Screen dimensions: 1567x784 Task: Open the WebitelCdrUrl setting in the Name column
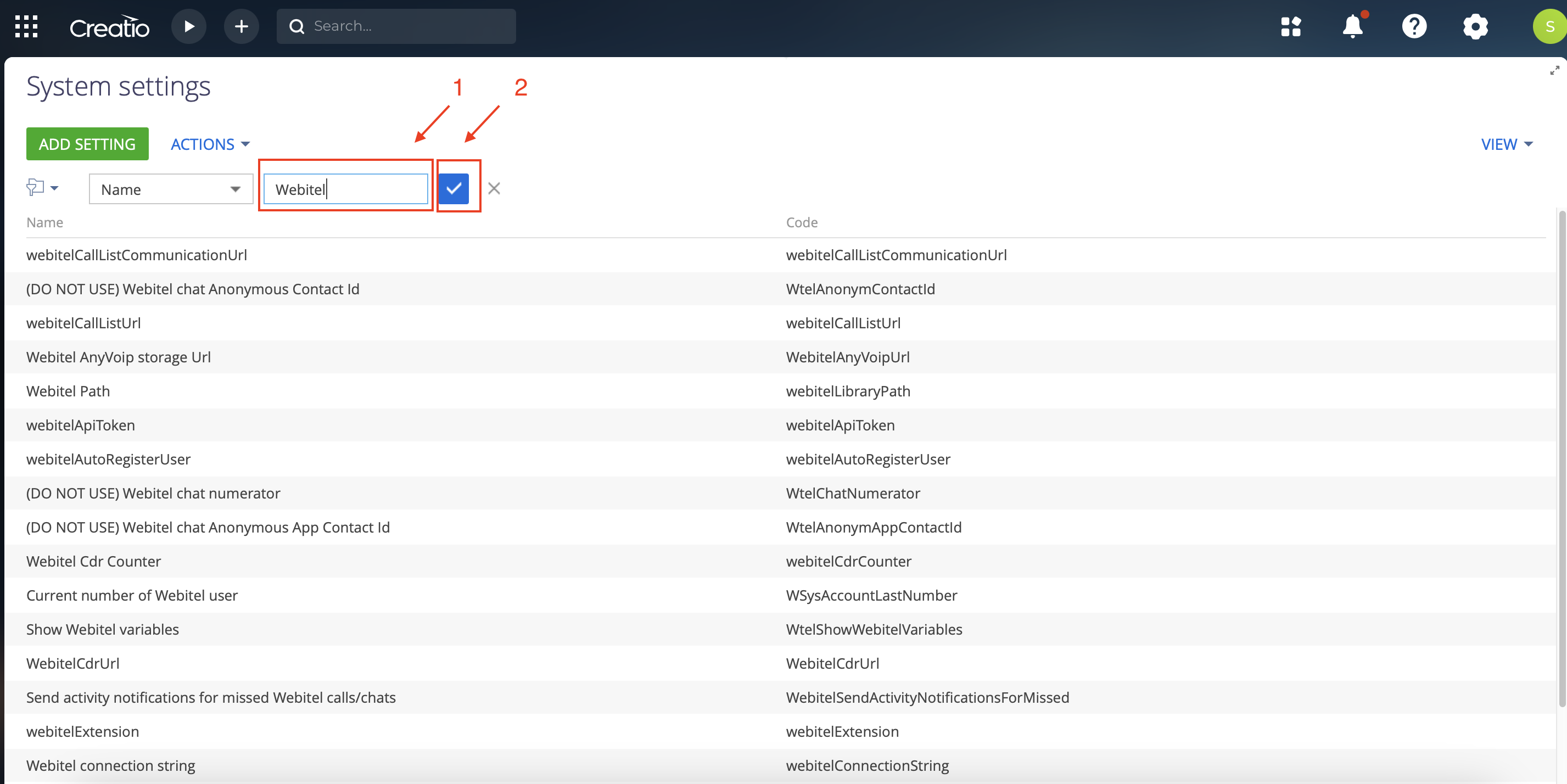tap(72, 664)
